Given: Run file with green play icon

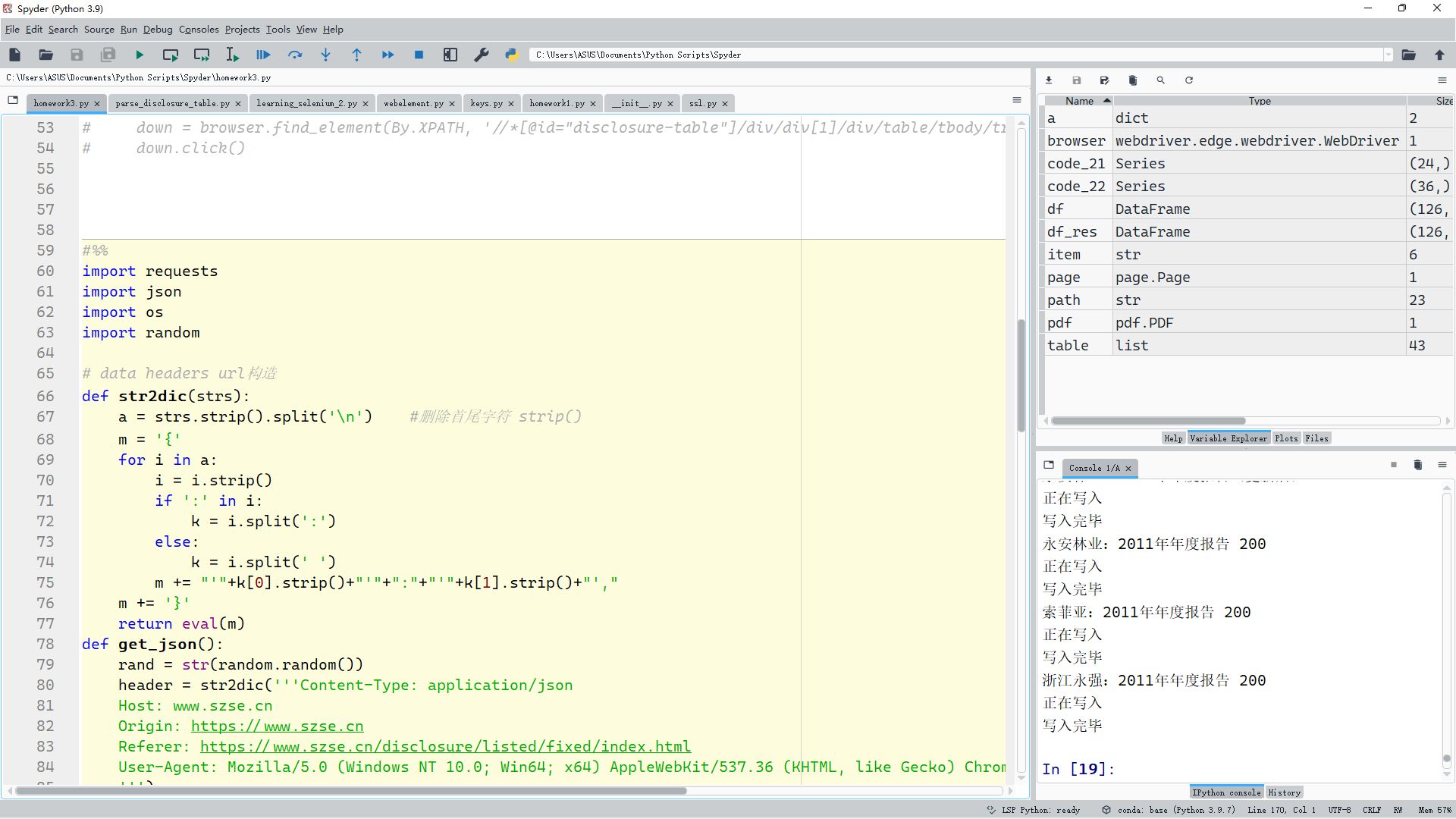Looking at the screenshot, I should click(x=140, y=55).
